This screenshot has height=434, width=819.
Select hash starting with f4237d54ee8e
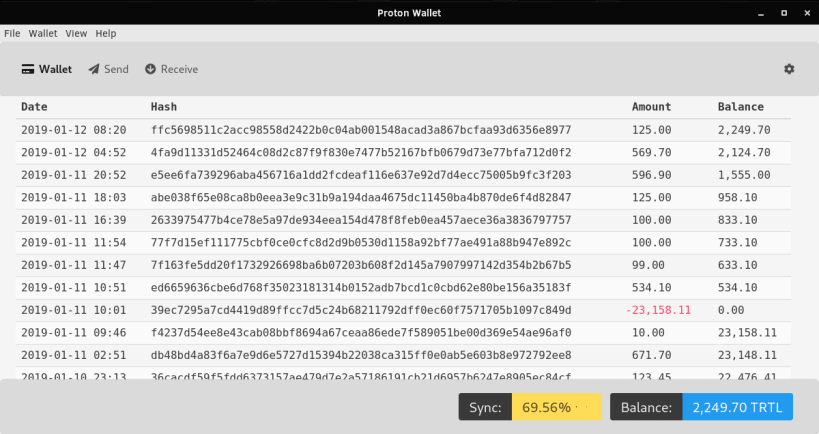tap(361, 332)
